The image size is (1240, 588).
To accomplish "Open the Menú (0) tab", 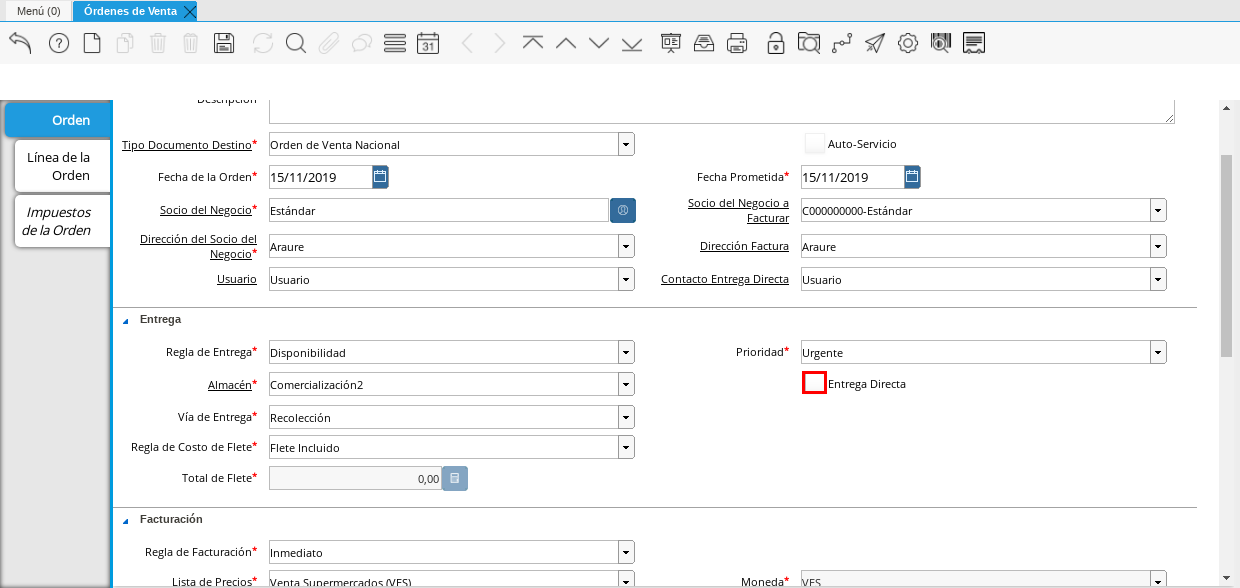I will (x=39, y=11).
